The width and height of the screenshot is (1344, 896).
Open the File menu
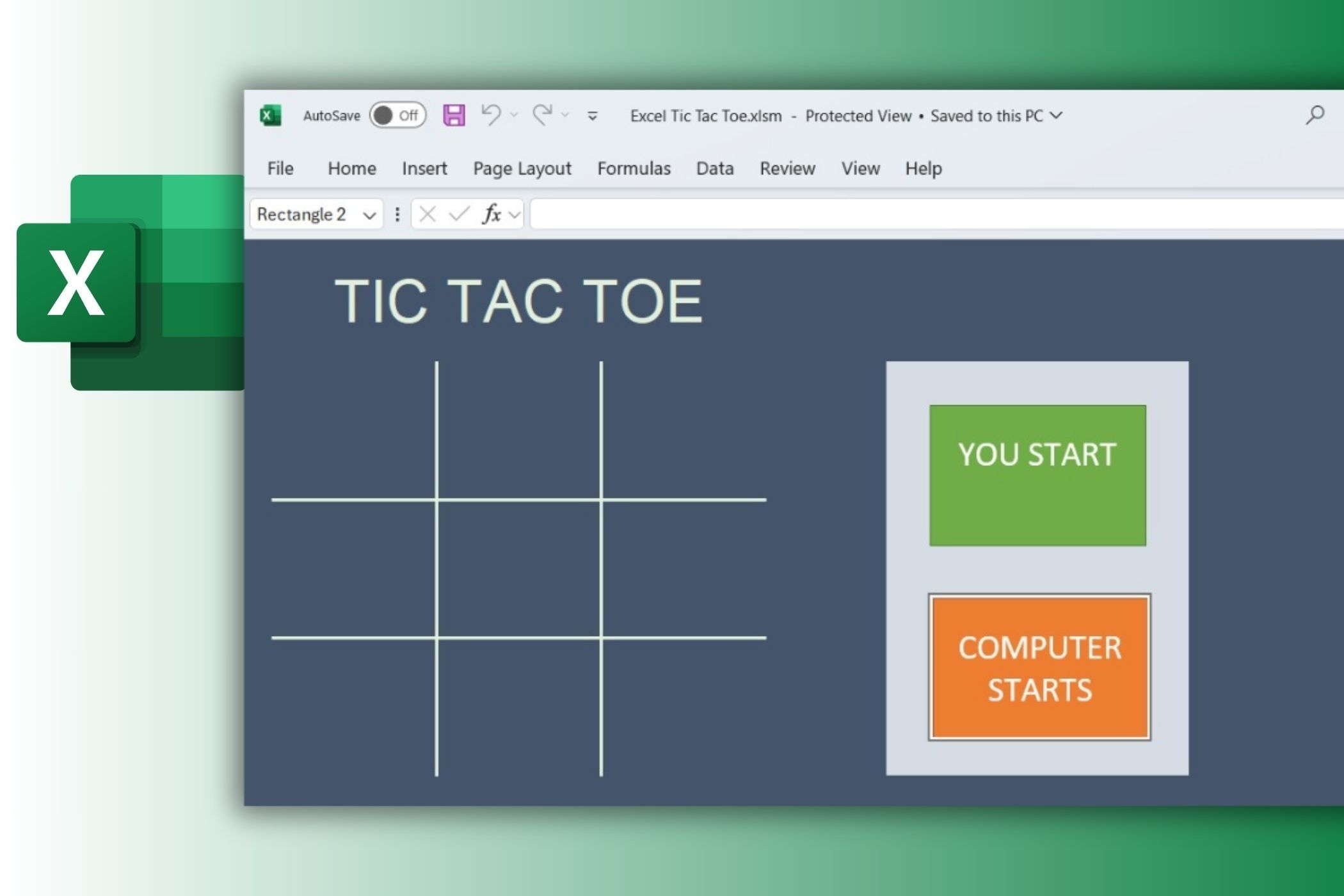280,168
